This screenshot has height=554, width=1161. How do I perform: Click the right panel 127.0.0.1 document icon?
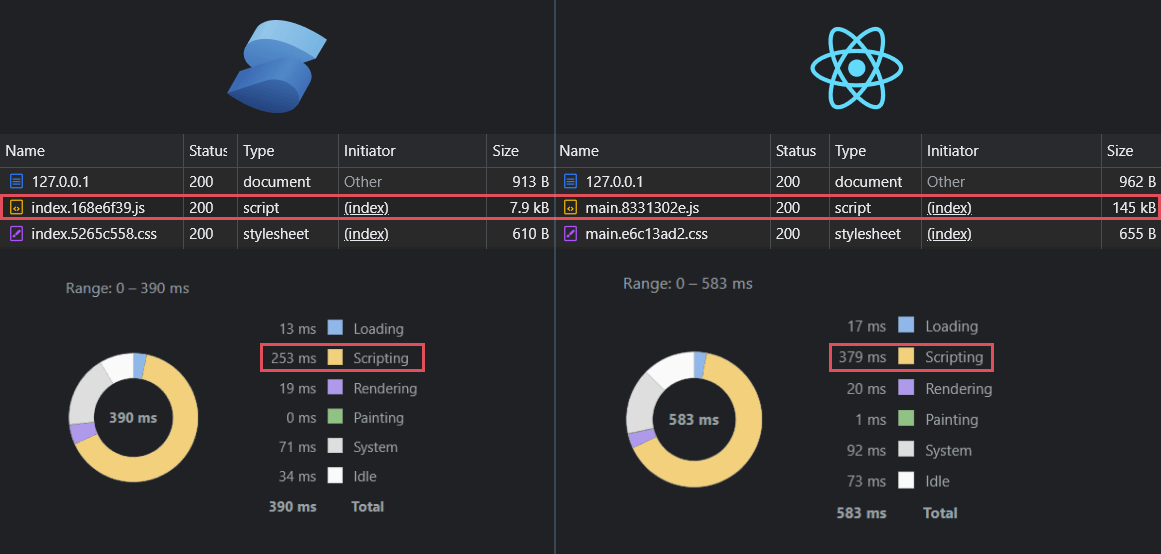pyautogui.click(x=570, y=182)
